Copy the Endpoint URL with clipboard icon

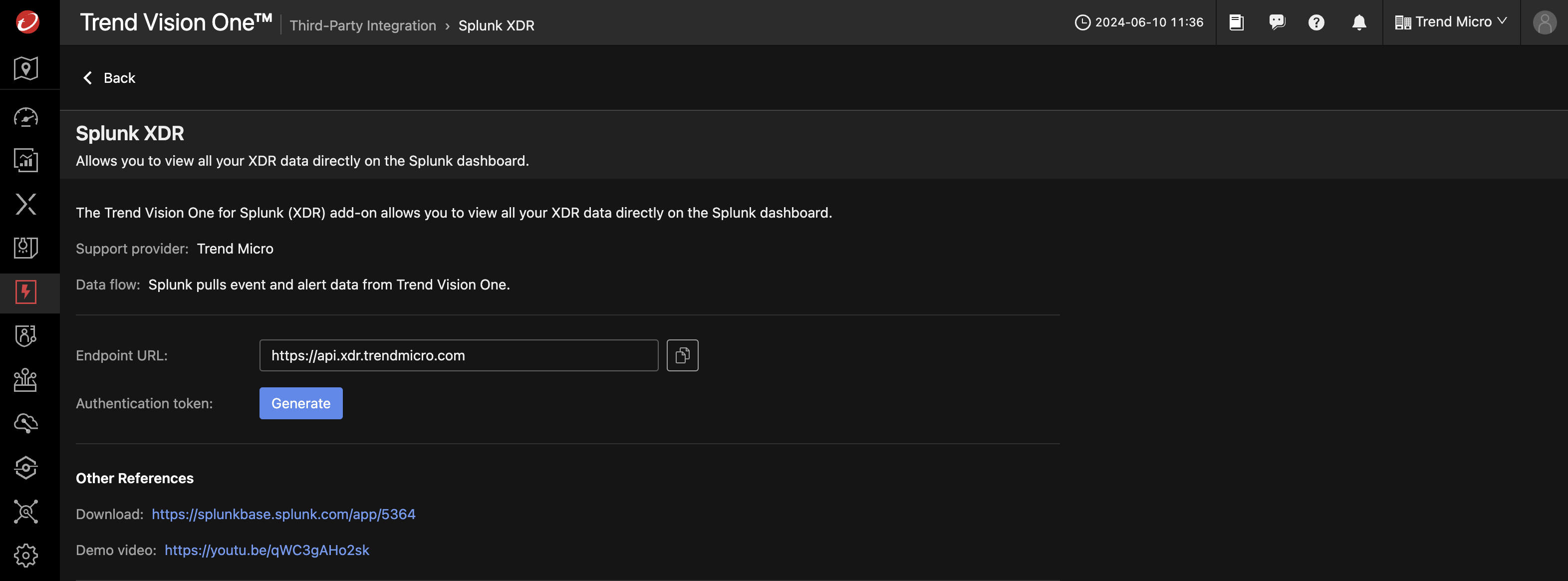tap(682, 355)
